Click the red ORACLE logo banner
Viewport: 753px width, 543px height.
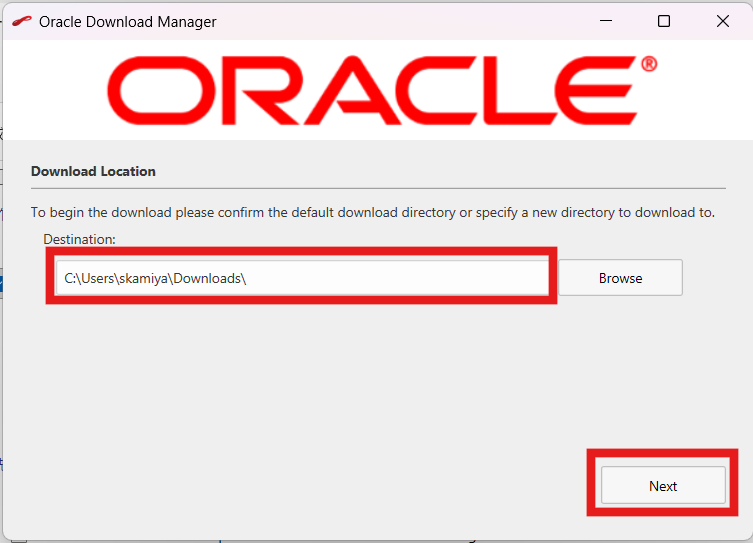[382, 90]
